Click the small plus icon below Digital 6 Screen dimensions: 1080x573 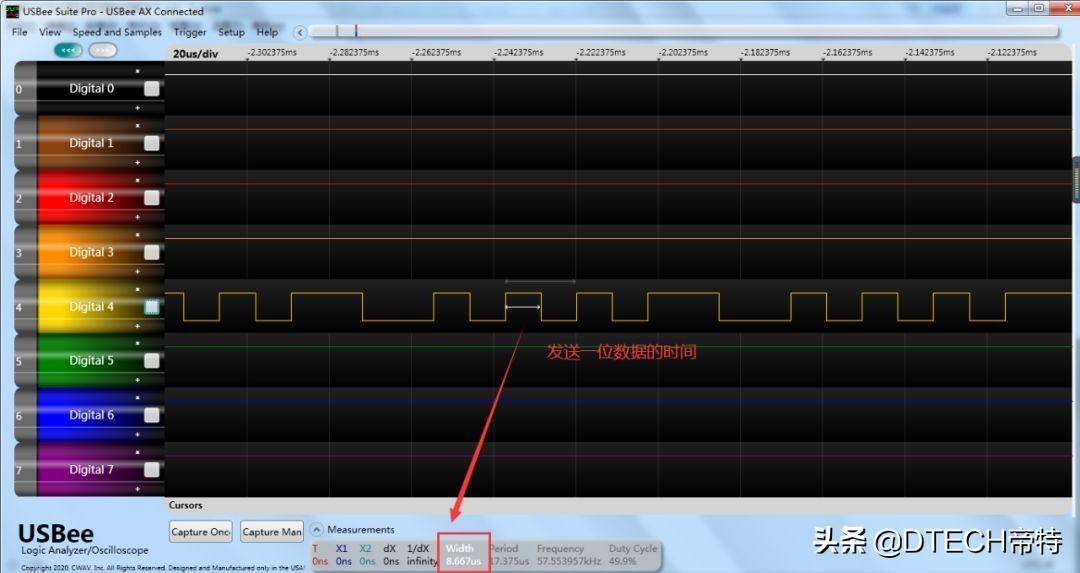point(137,435)
